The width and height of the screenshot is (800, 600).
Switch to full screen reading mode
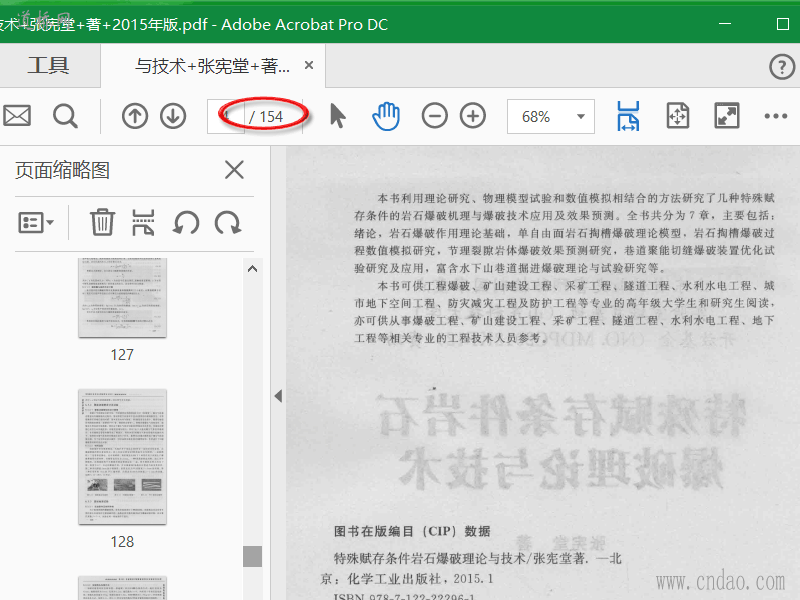click(727, 116)
